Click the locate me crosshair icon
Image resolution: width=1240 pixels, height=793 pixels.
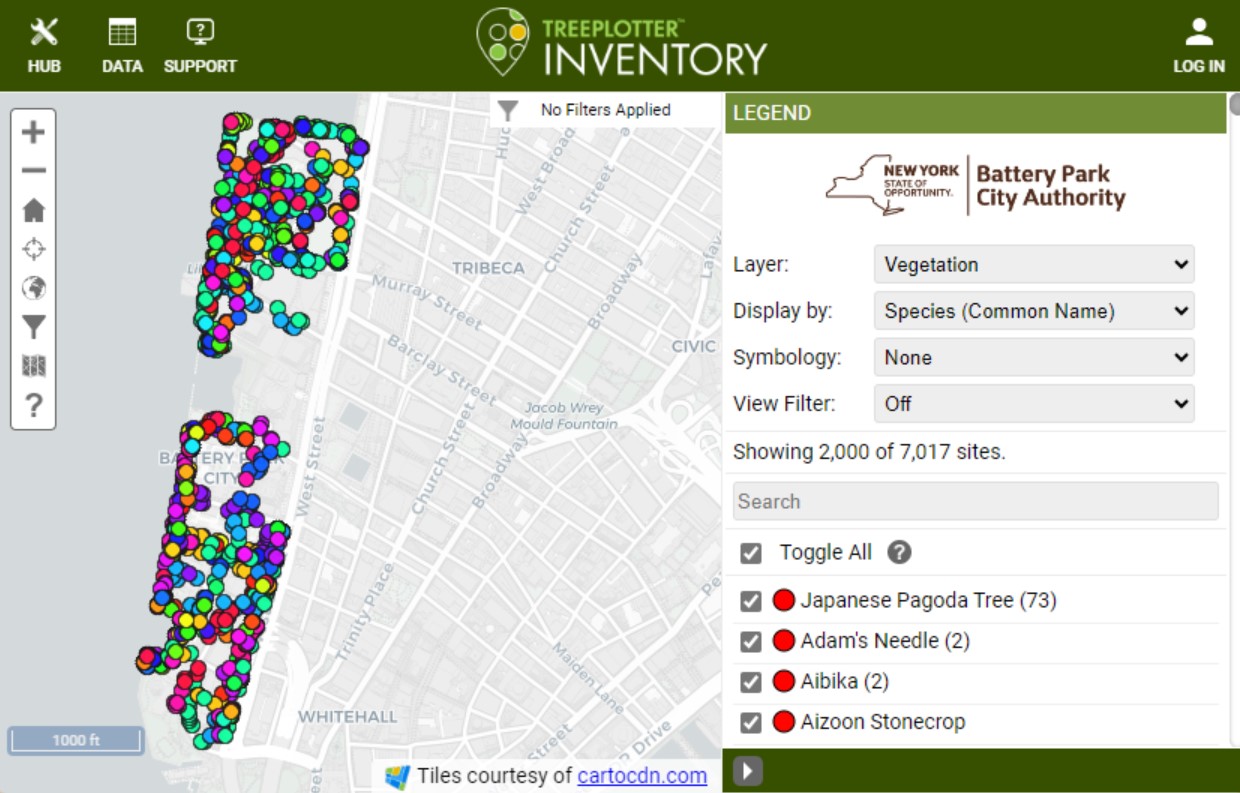pyautogui.click(x=33, y=249)
